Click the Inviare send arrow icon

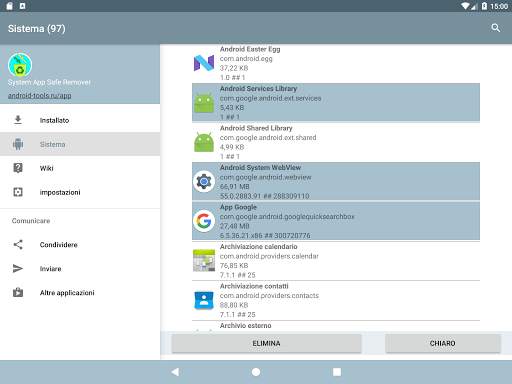(x=18, y=269)
